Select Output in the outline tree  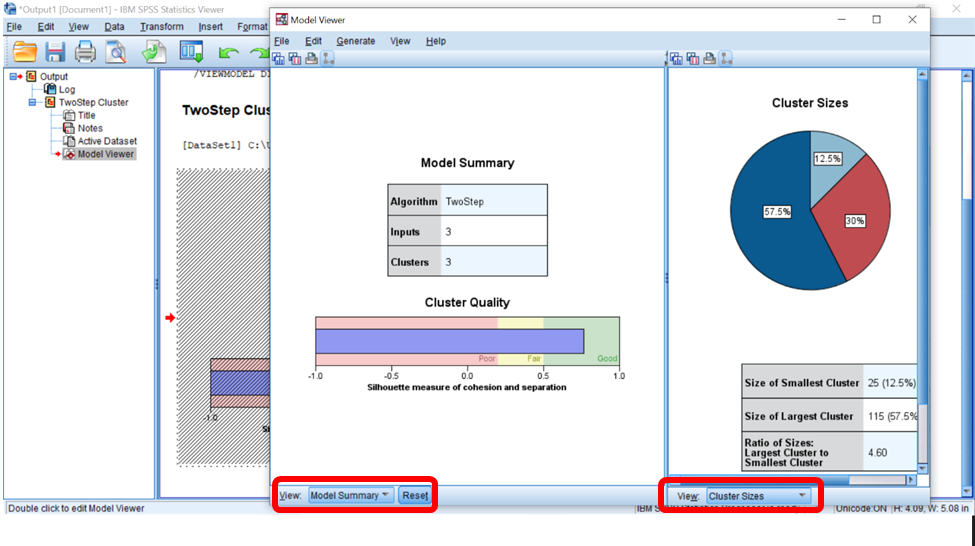pyautogui.click(x=54, y=76)
